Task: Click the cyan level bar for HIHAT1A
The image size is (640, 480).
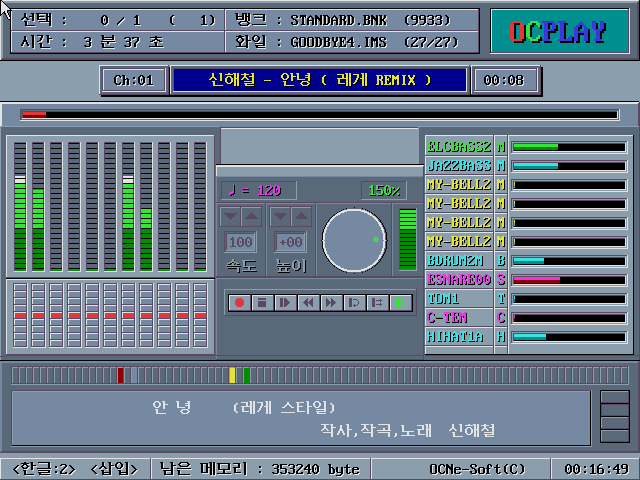Action: [x=569, y=337]
